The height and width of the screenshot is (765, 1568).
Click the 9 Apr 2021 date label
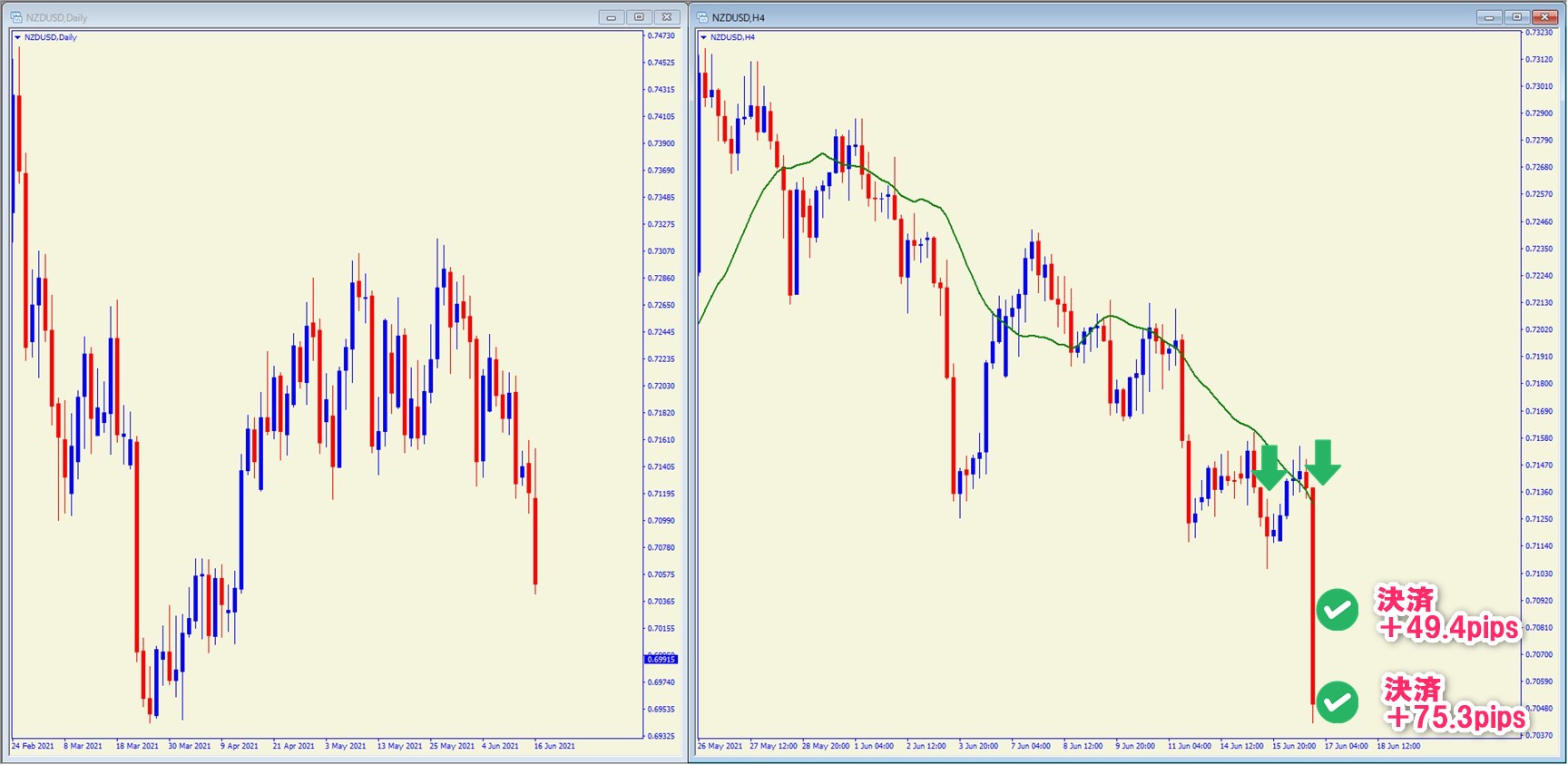pyautogui.click(x=240, y=746)
